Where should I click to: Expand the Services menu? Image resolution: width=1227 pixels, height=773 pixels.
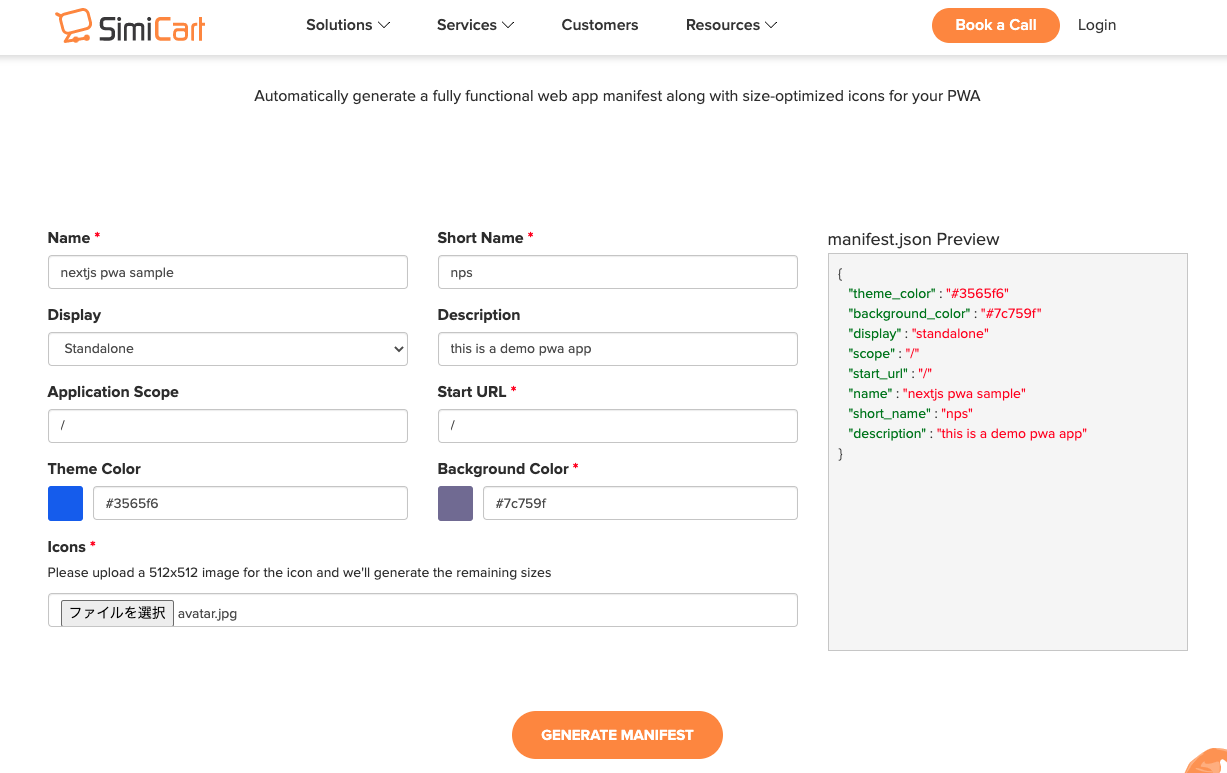coord(475,25)
